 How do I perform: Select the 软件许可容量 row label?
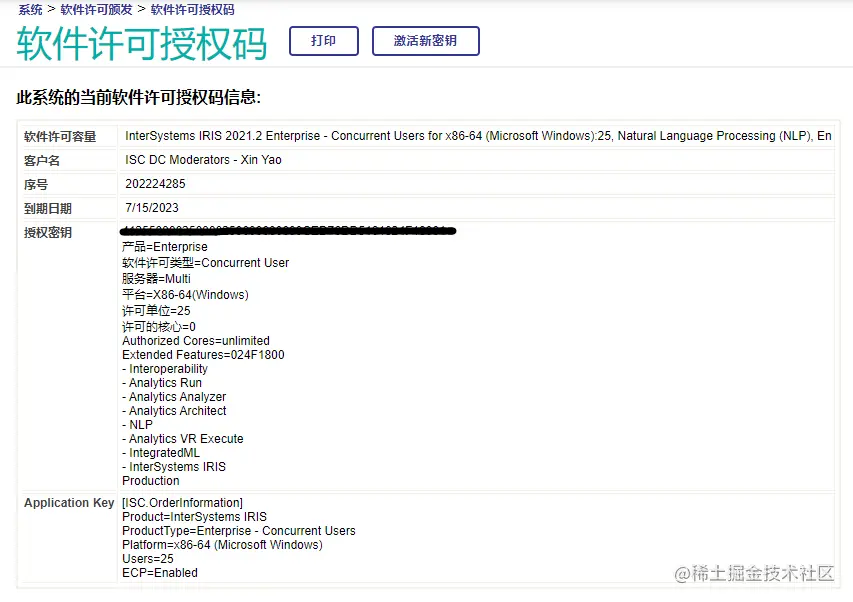pyautogui.click(x=60, y=136)
